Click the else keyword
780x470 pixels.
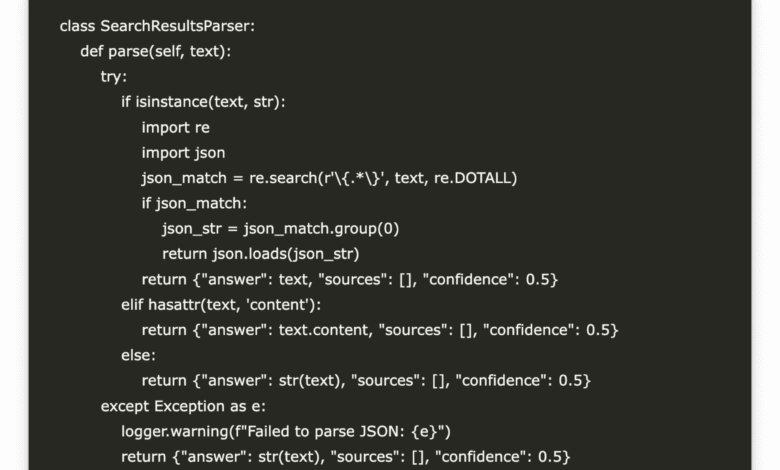point(138,355)
